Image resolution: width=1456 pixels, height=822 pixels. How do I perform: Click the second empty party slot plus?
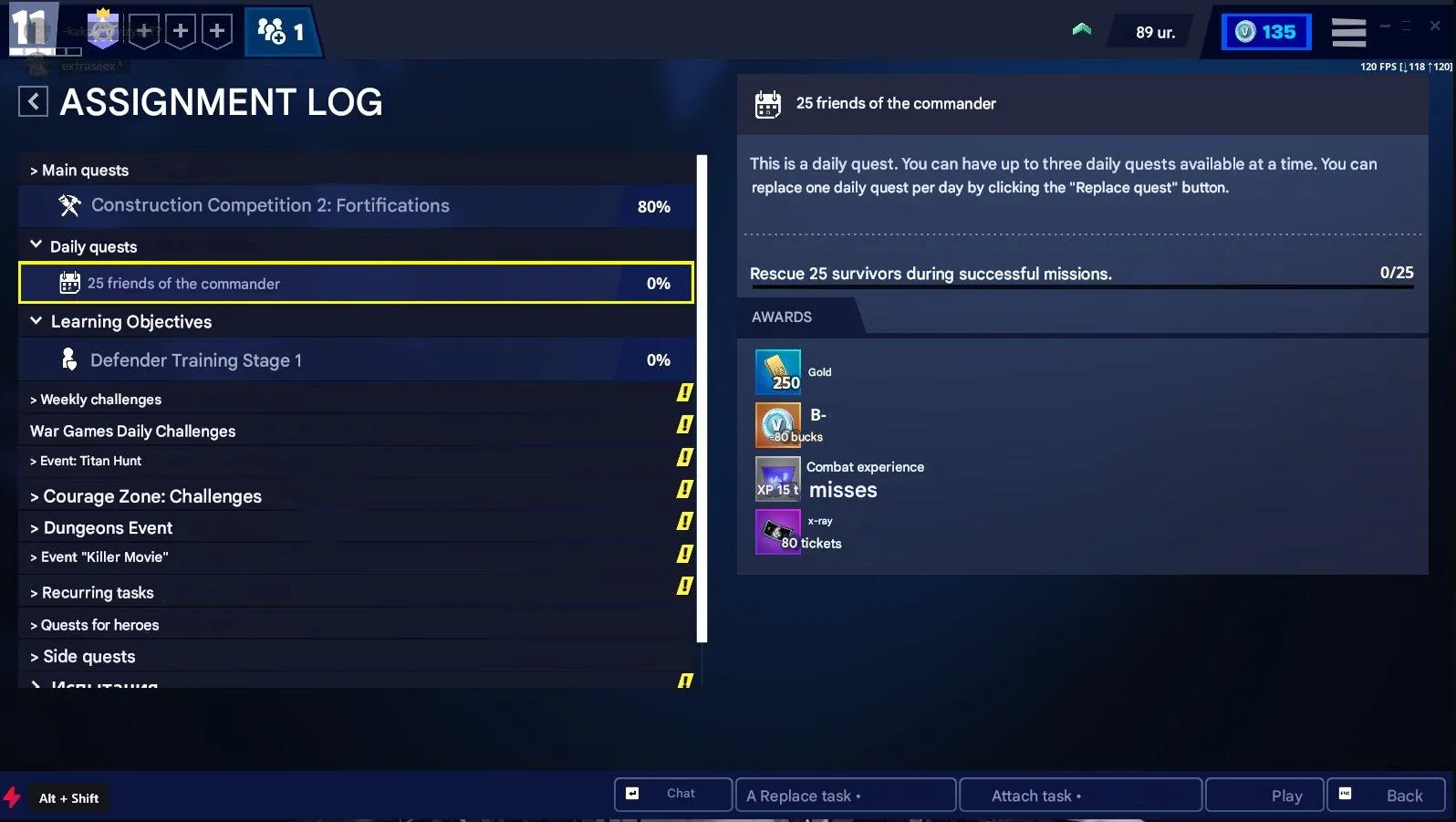tap(181, 31)
